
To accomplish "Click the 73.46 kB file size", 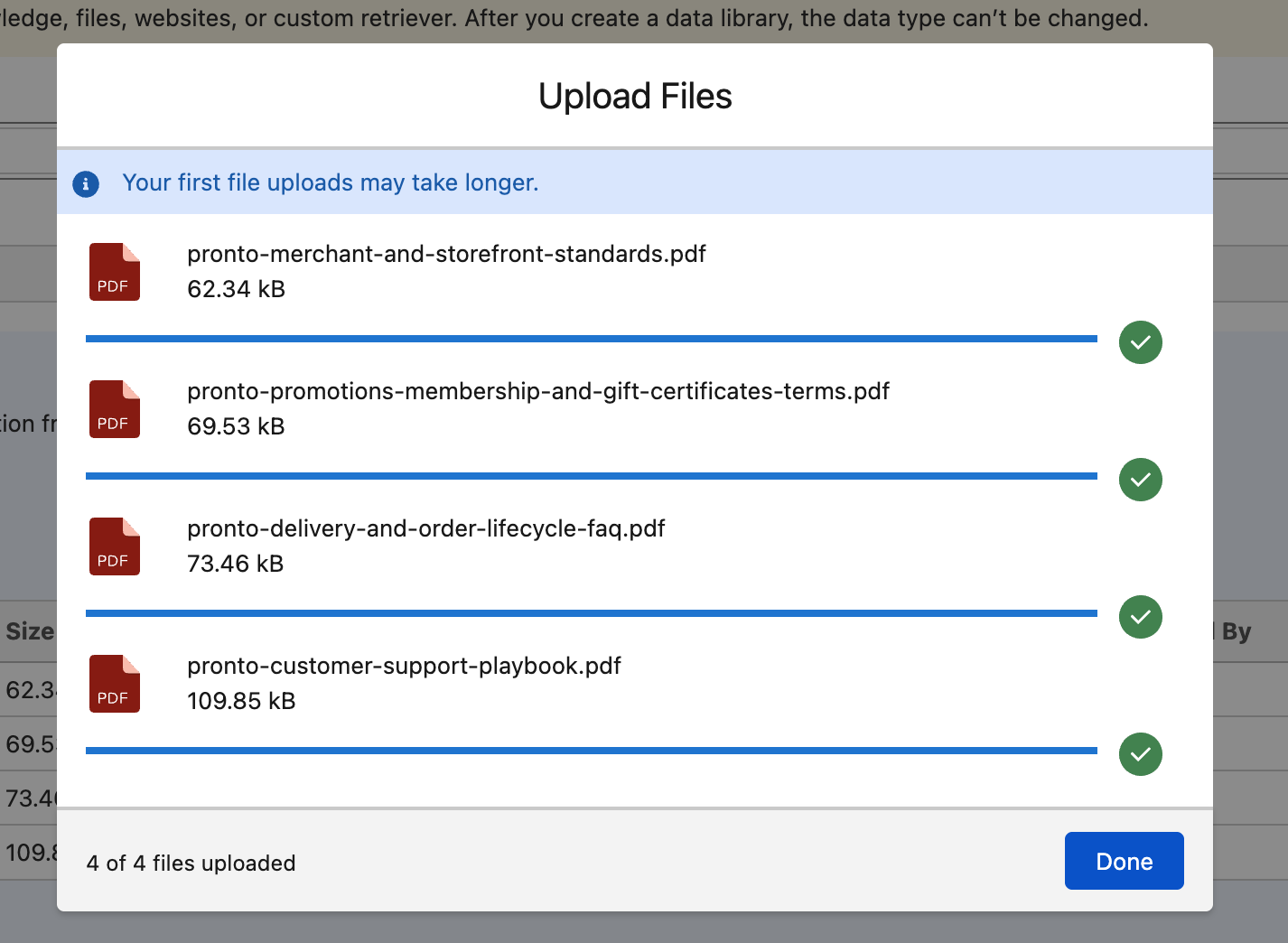I will (x=235, y=564).
